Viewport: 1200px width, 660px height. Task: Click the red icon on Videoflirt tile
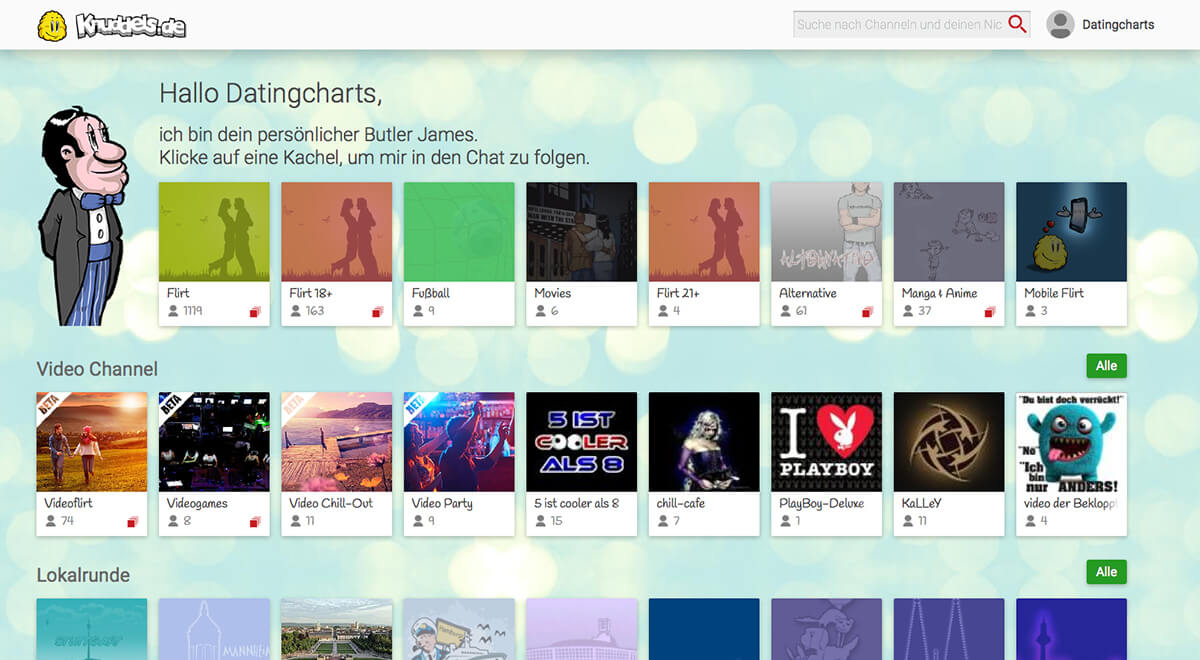coord(133,522)
